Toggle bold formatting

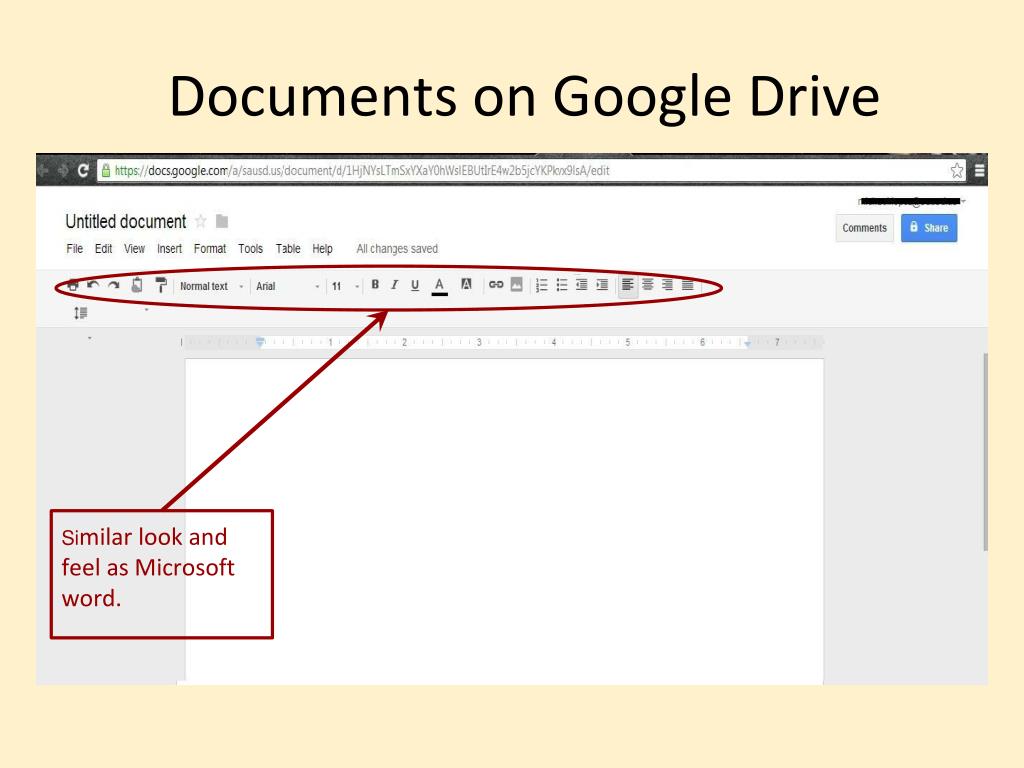pos(375,285)
